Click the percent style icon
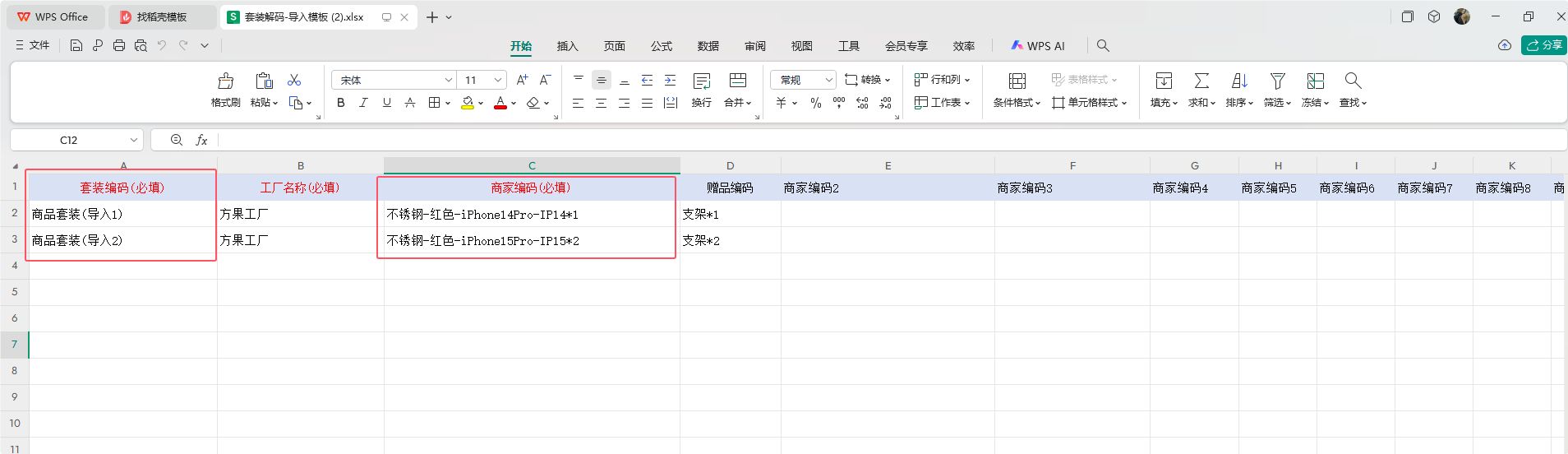Viewport: 1568px width, 454px height. click(816, 103)
